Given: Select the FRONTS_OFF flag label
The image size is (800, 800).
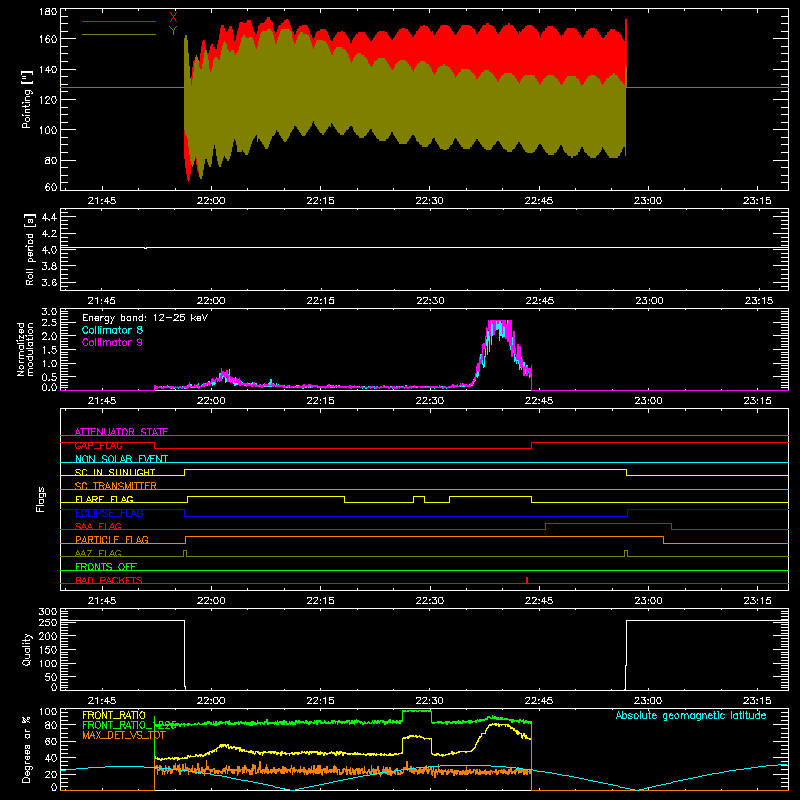Looking at the screenshot, I should [106, 566].
